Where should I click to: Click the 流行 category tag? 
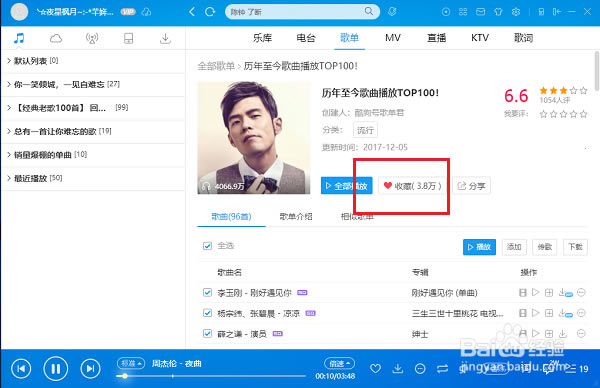click(365, 130)
